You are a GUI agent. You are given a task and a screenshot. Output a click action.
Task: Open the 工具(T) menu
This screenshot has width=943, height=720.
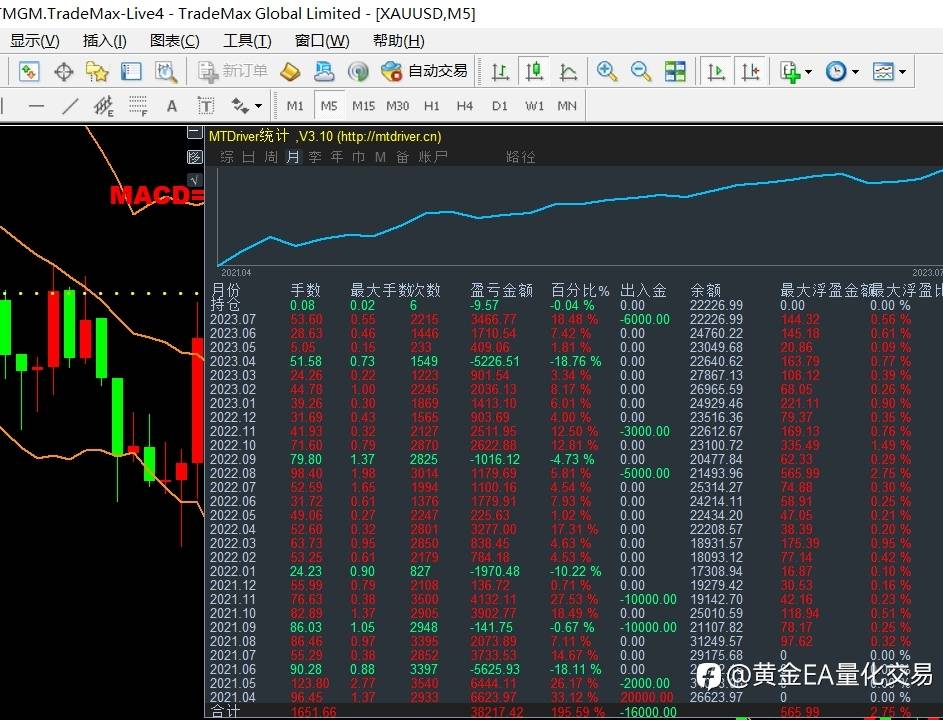[x=247, y=41]
